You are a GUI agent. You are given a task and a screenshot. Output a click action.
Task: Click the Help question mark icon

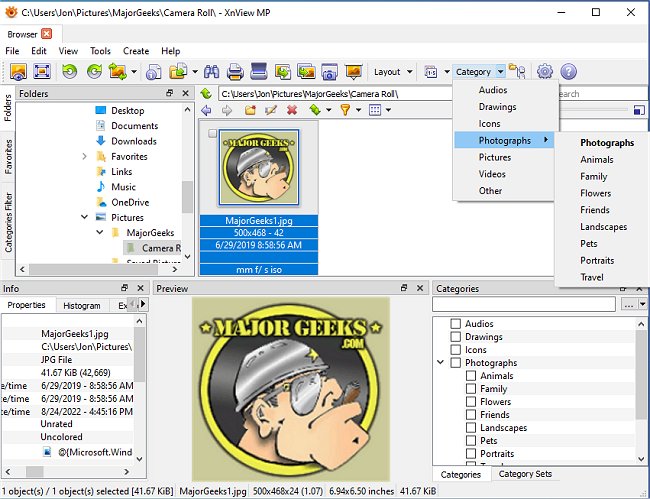[x=569, y=72]
